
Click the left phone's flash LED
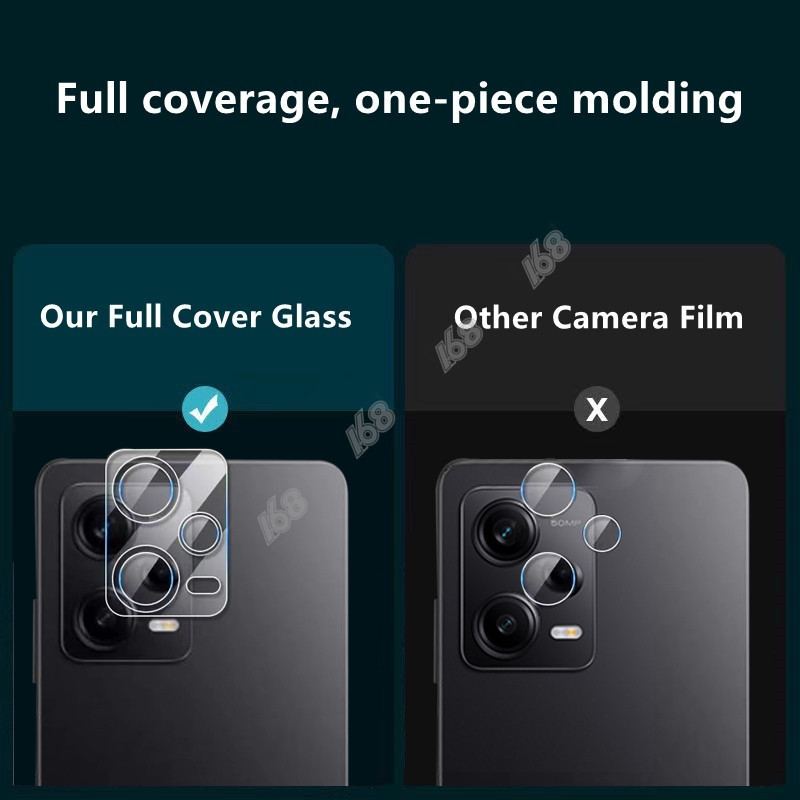(164, 625)
